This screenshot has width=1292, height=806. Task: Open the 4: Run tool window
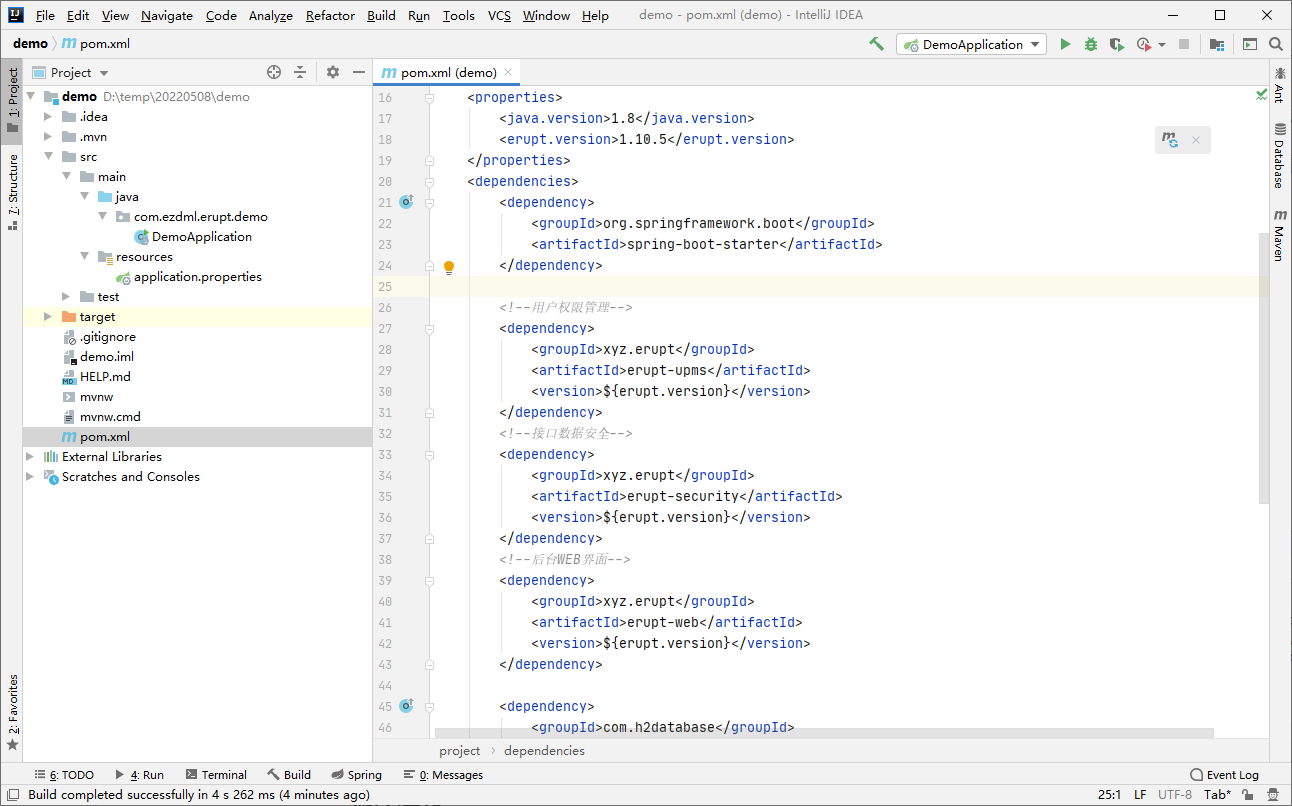pyautogui.click(x=140, y=775)
